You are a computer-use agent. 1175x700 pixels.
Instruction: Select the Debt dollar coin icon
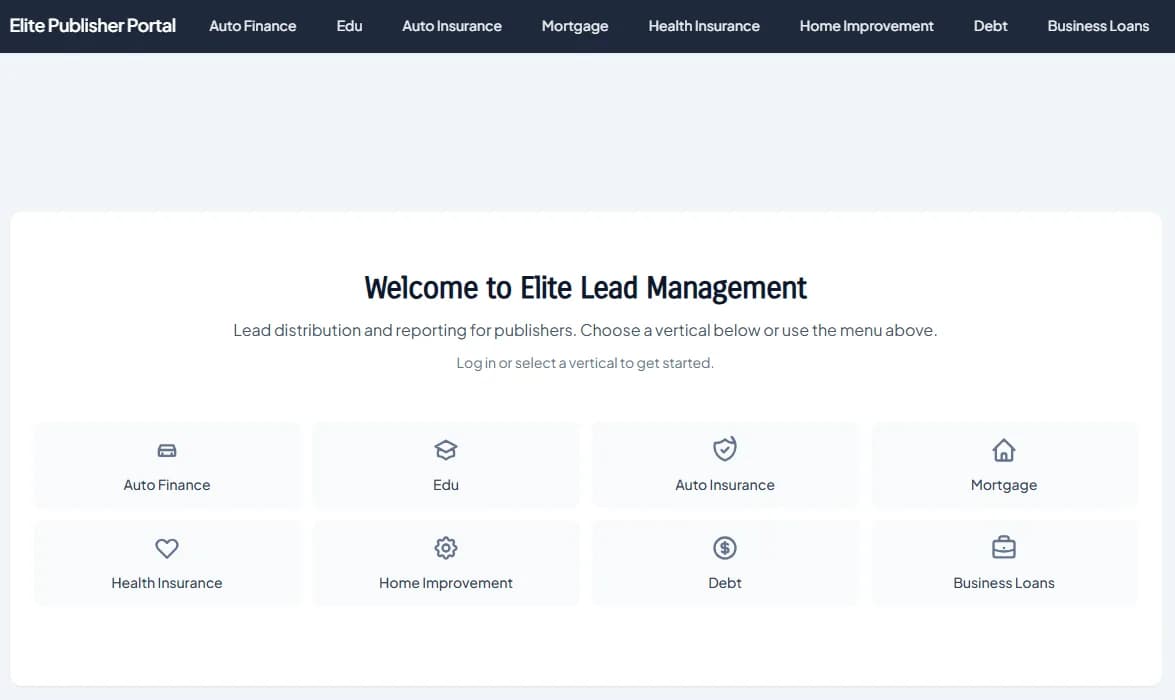click(x=724, y=548)
